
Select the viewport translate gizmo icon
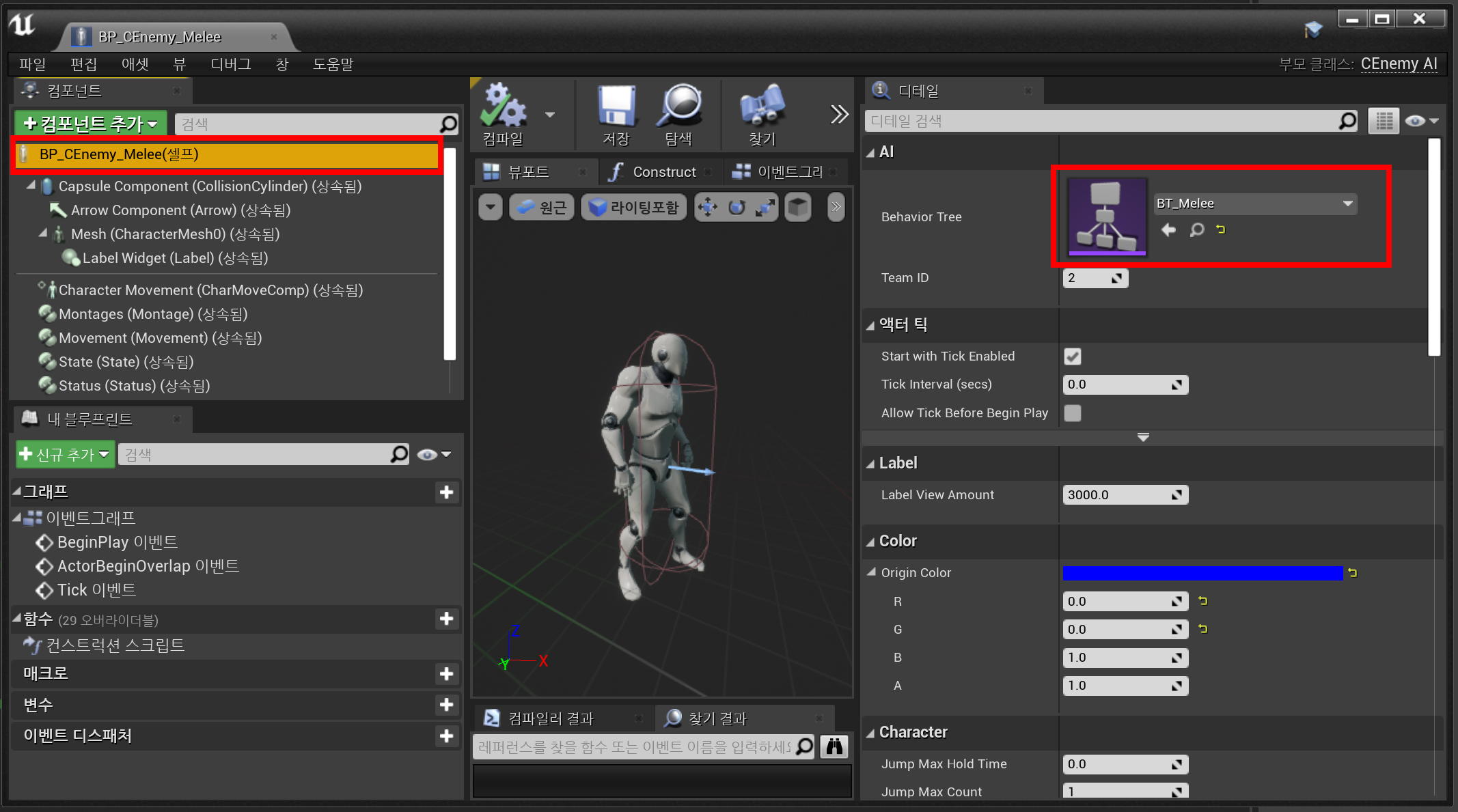[709, 208]
